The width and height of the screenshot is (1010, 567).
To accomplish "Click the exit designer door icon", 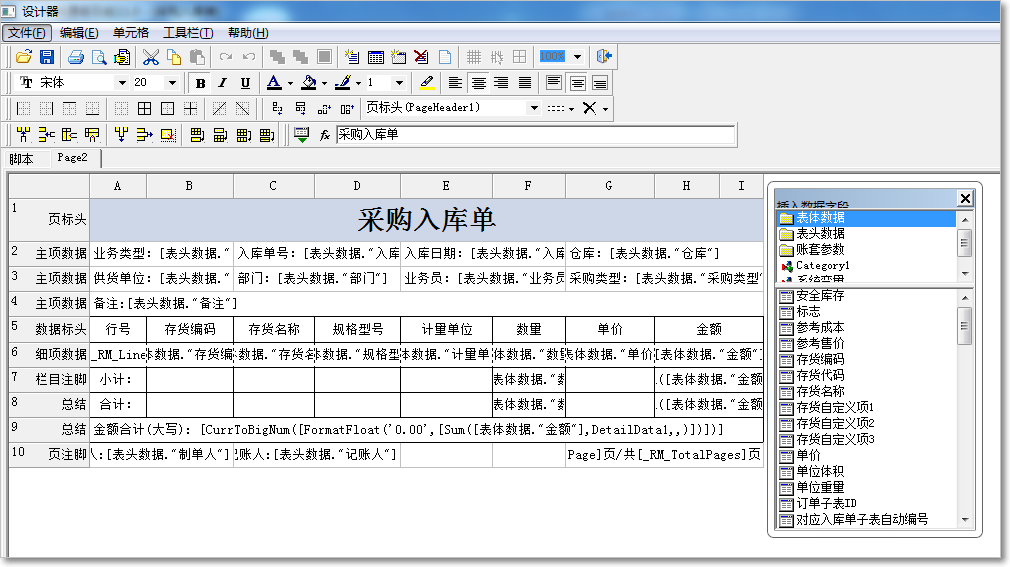I will (x=605, y=57).
